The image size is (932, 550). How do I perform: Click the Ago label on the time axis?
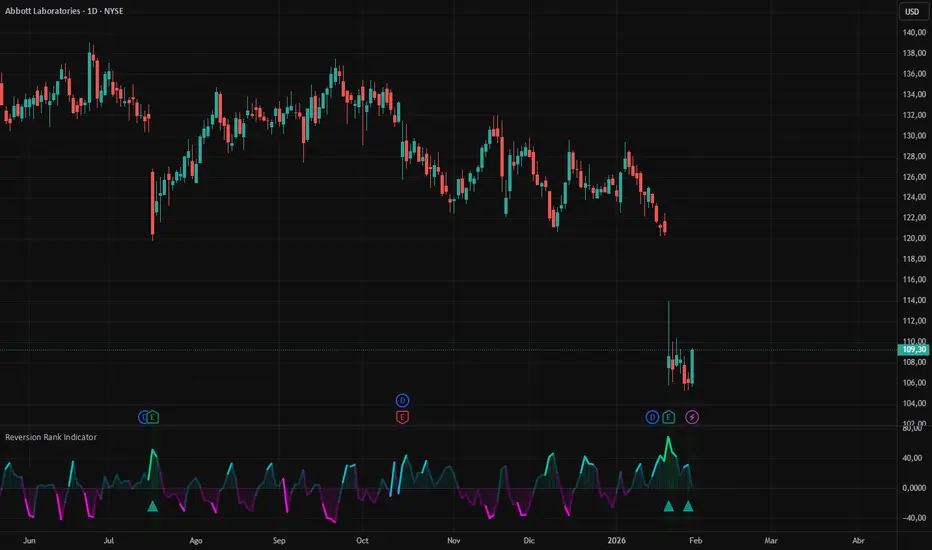coord(196,540)
